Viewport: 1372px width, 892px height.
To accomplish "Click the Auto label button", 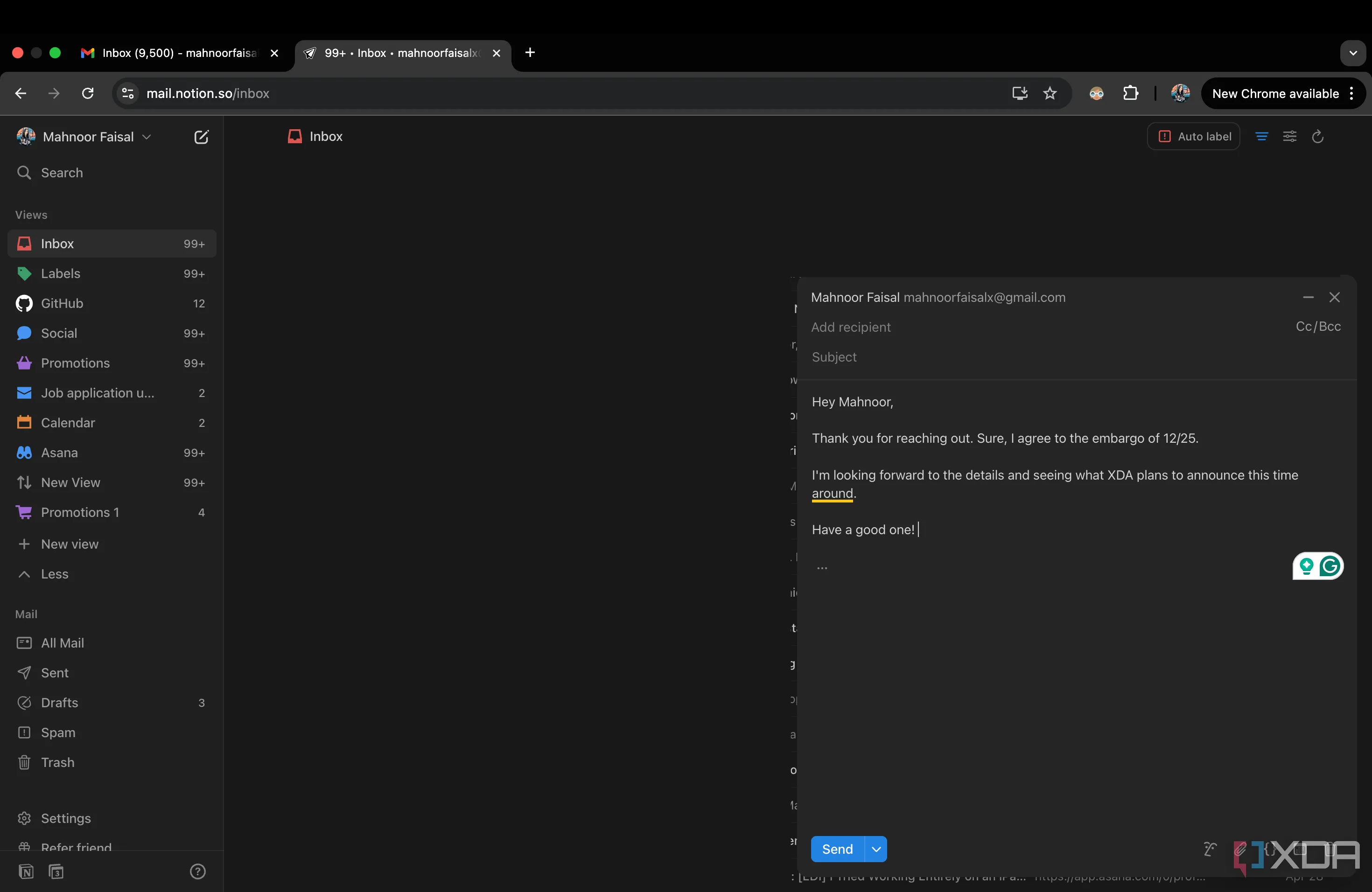I will tap(1194, 137).
